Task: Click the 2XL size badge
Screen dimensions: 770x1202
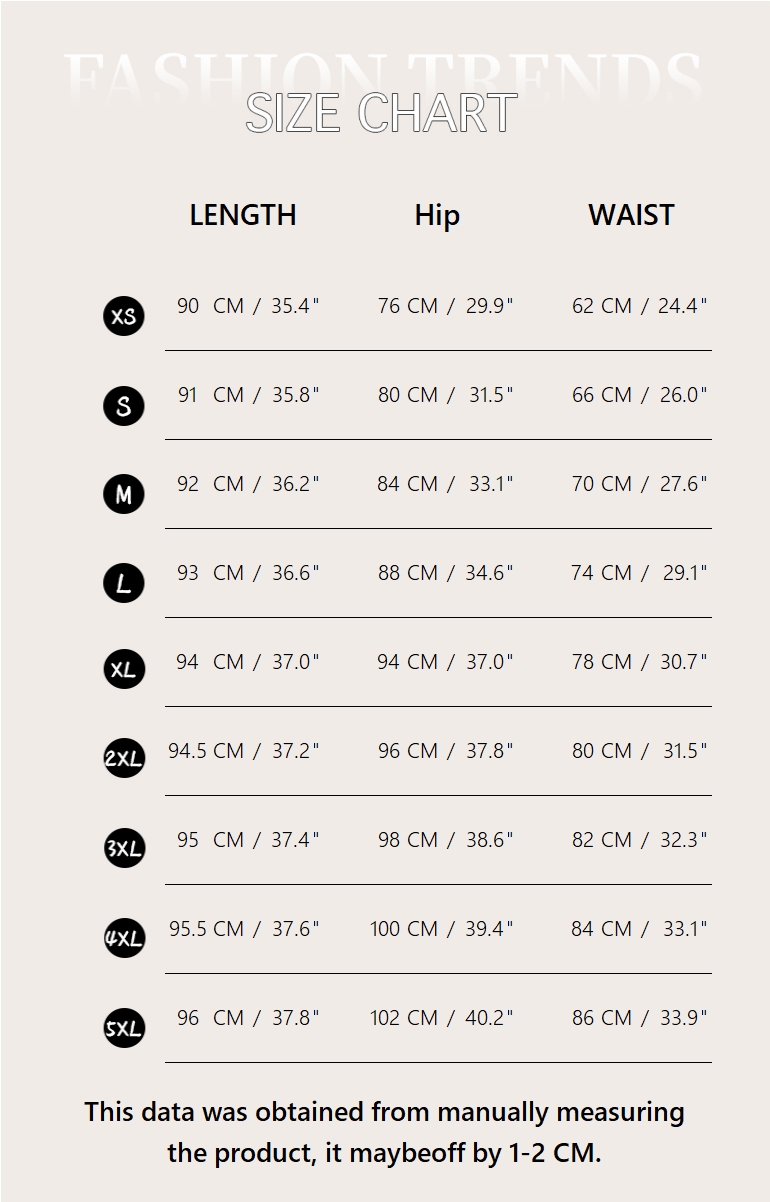Action: [124, 759]
